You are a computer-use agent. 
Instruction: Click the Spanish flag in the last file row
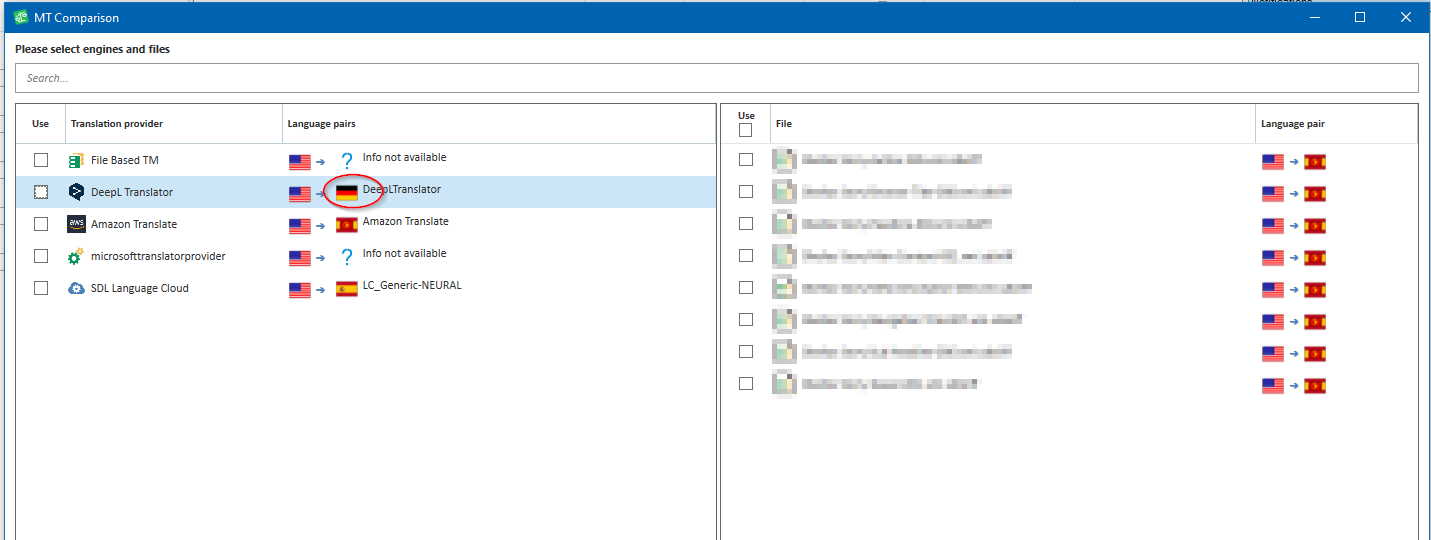[x=1315, y=386]
